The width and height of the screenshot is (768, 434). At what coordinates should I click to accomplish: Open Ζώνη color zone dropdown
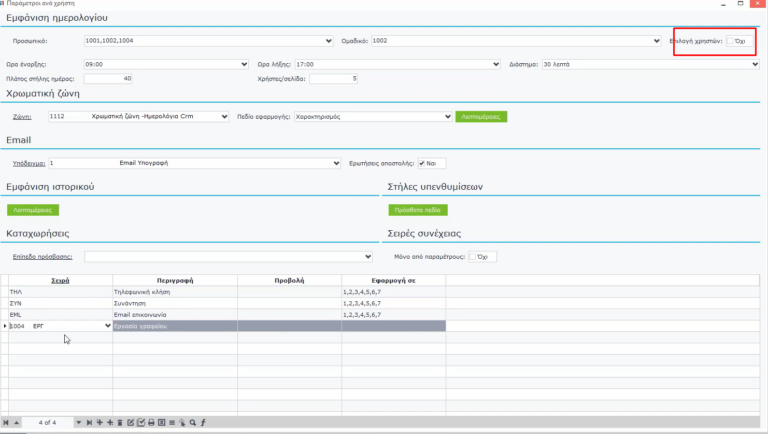pyautogui.click(x=224, y=117)
